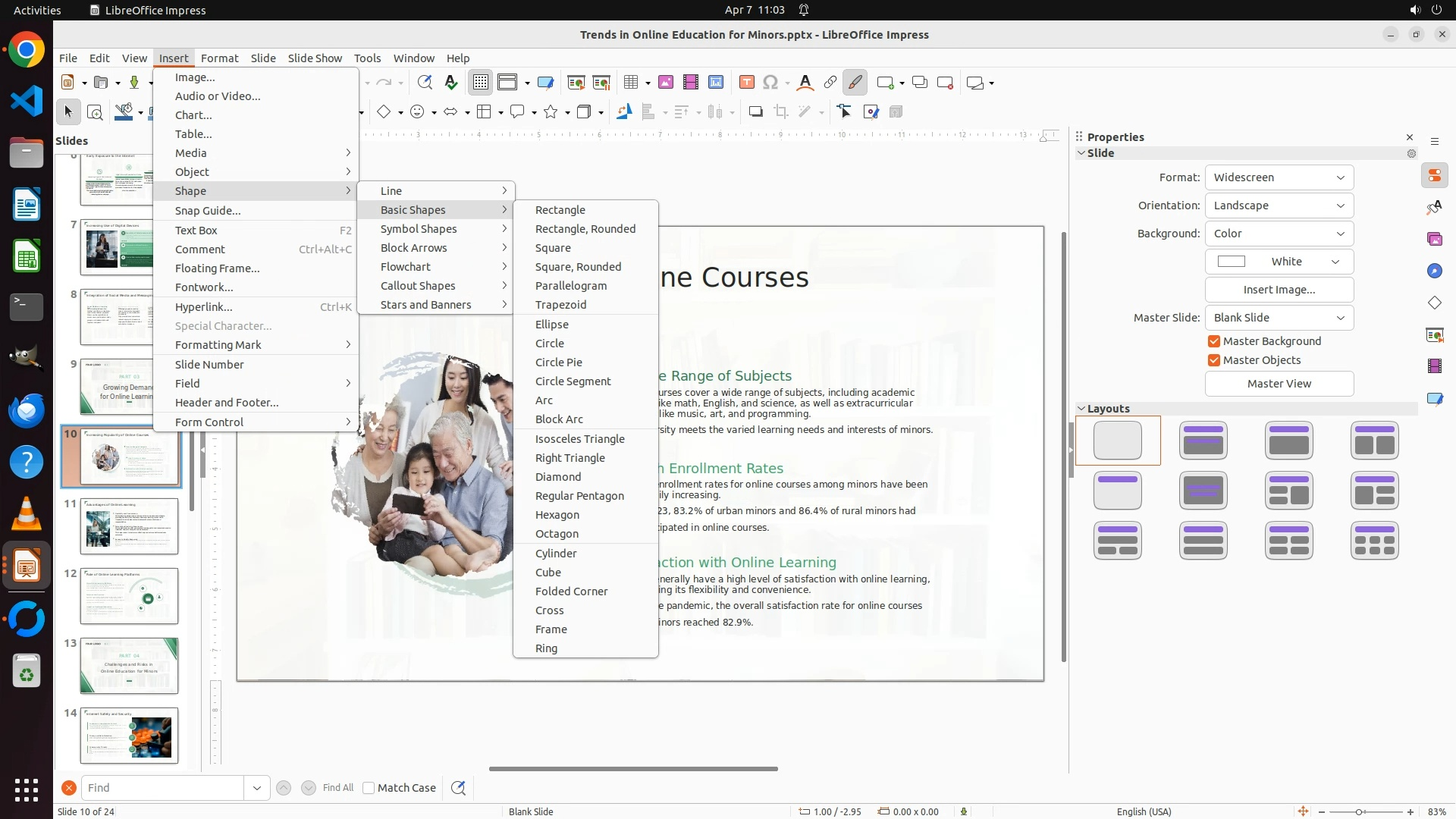Click the Insert Image... button
This screenshot has height=819, width=1456.
point(1279,290)
